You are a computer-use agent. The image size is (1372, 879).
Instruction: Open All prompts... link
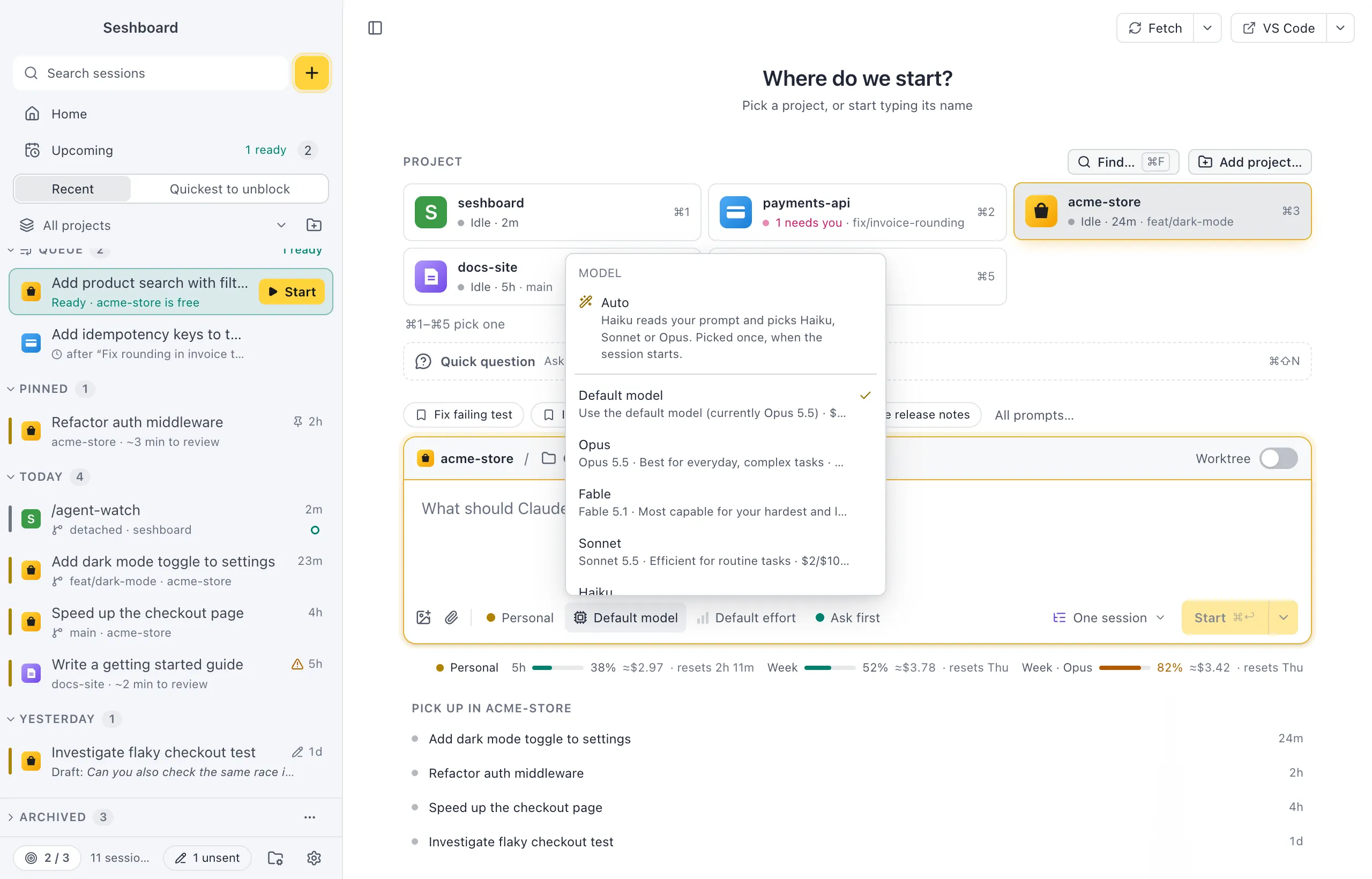pos(1034,415)
